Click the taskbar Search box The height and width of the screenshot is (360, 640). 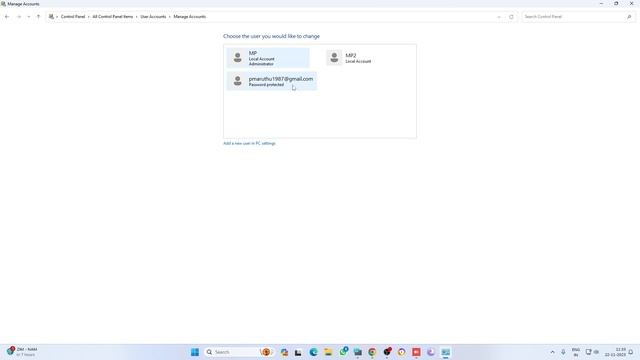(x=238, y=352)
